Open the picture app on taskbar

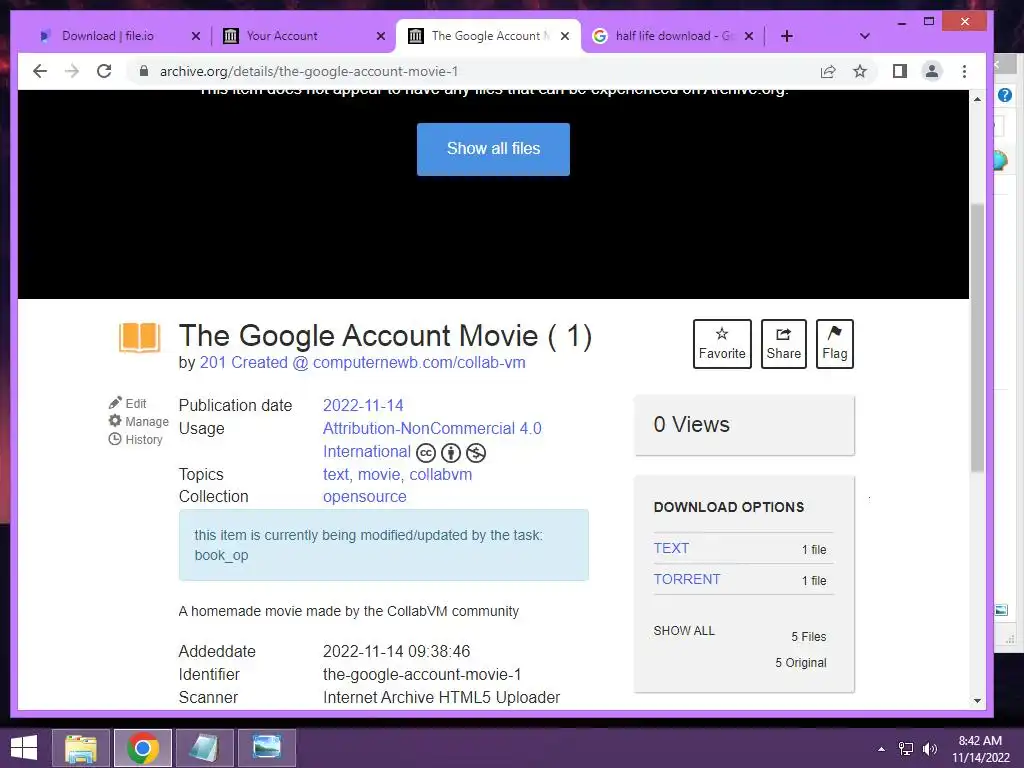click(267, 748)
